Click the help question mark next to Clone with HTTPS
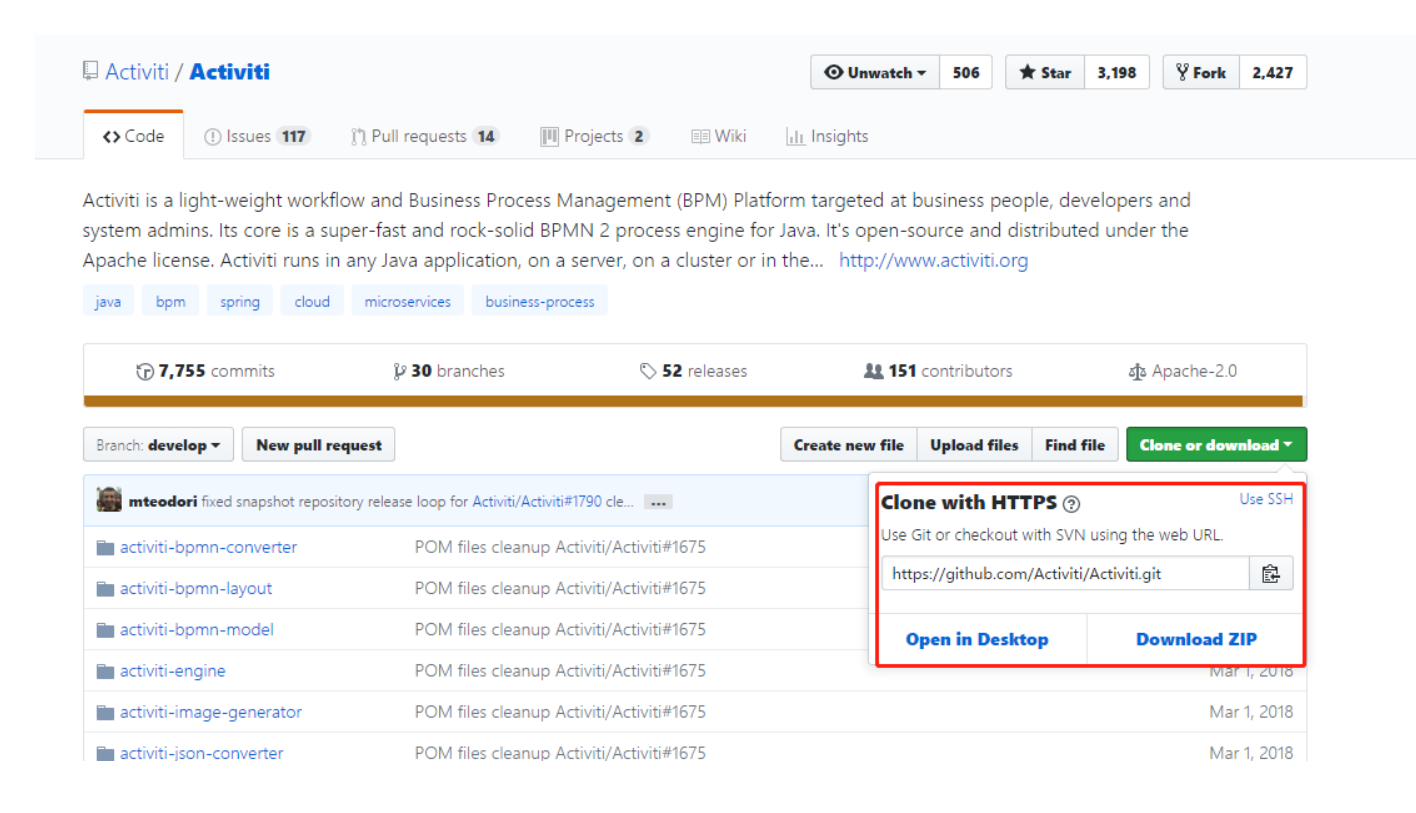 (1072, 503)
